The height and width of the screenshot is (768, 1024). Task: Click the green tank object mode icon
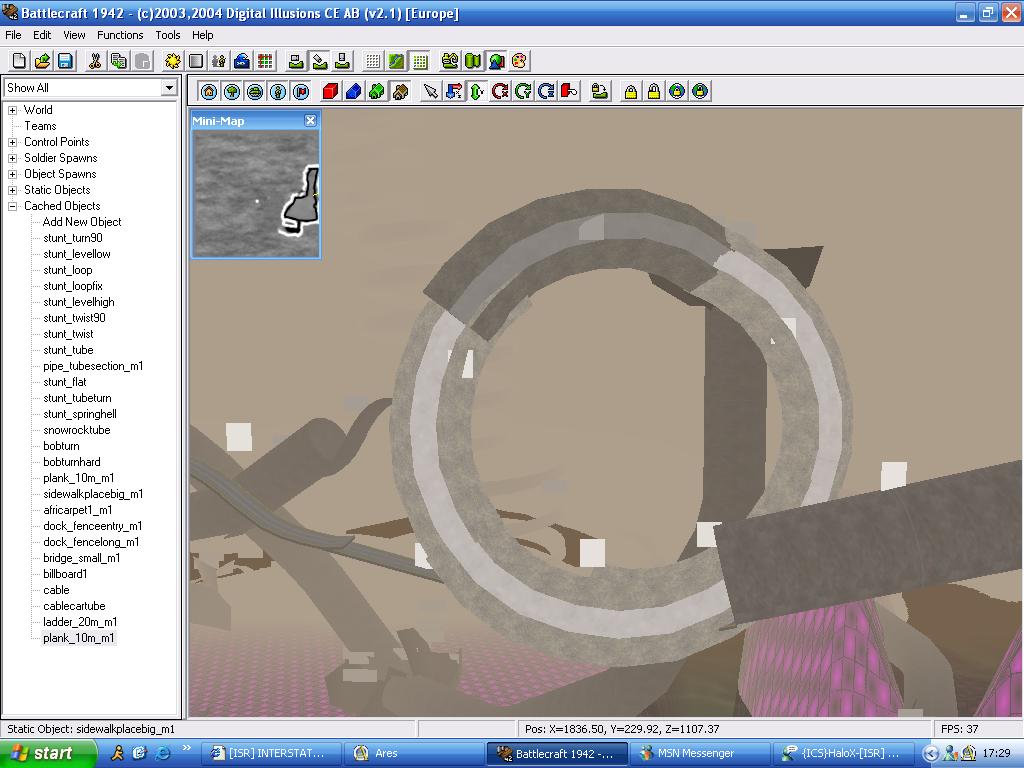[x=449, y=61]
